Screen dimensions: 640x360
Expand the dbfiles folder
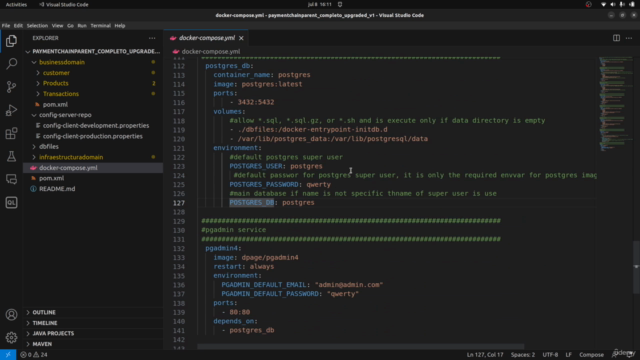pos(34,147)
